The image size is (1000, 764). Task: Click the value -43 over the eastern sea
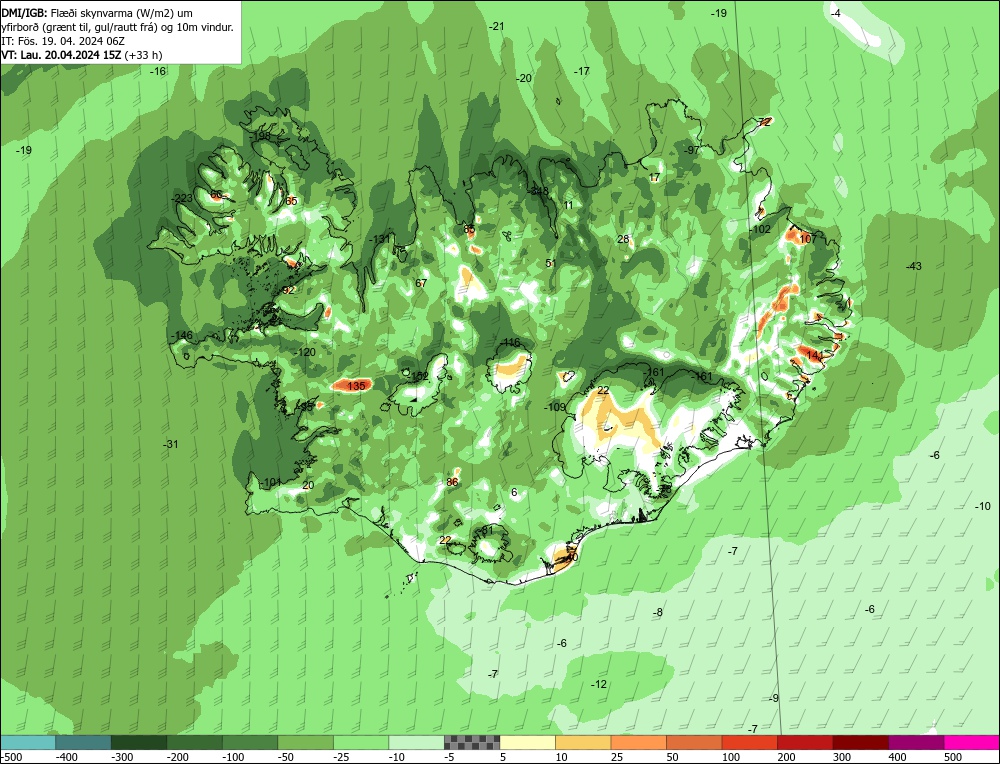tap(914, 266)
